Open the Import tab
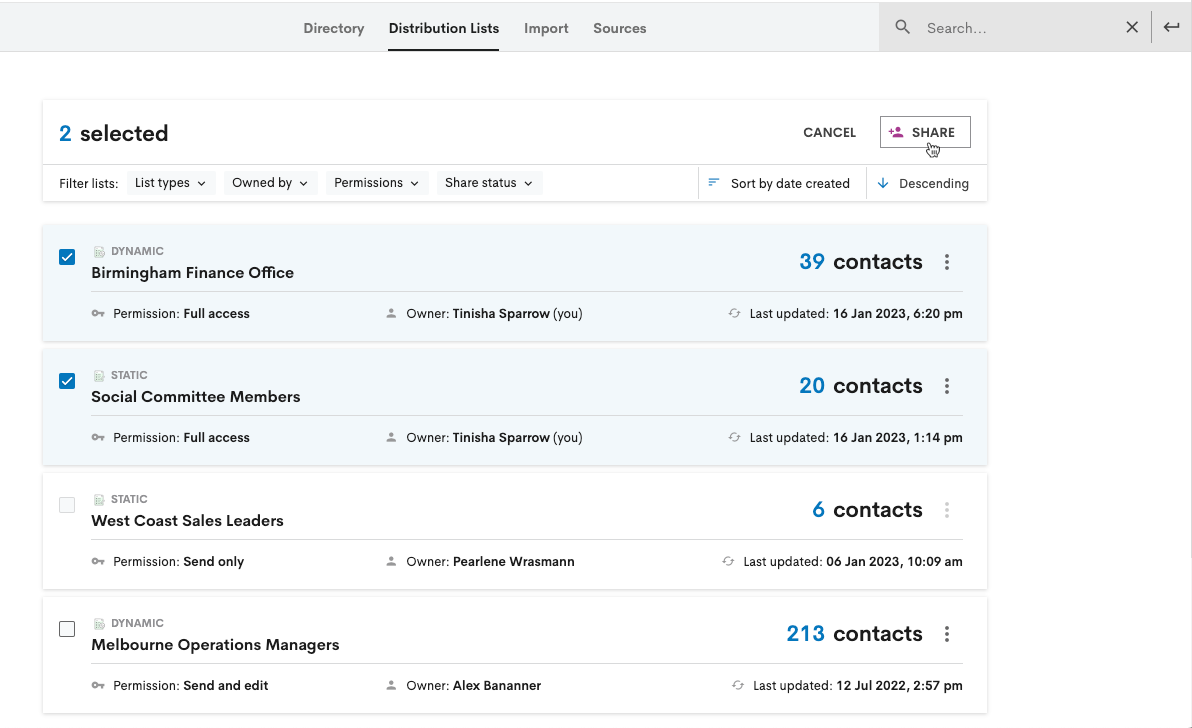 point(546,28)
